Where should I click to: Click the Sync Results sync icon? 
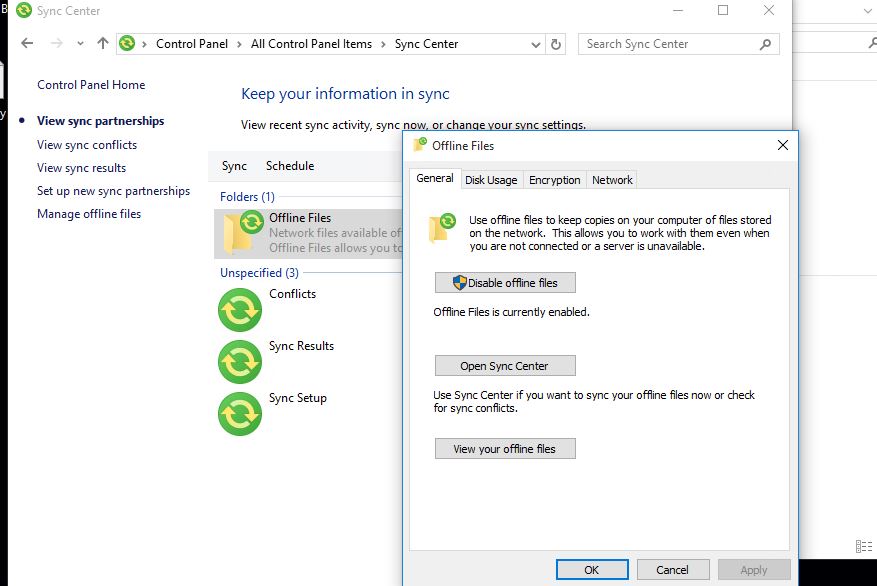coord(239,362)
